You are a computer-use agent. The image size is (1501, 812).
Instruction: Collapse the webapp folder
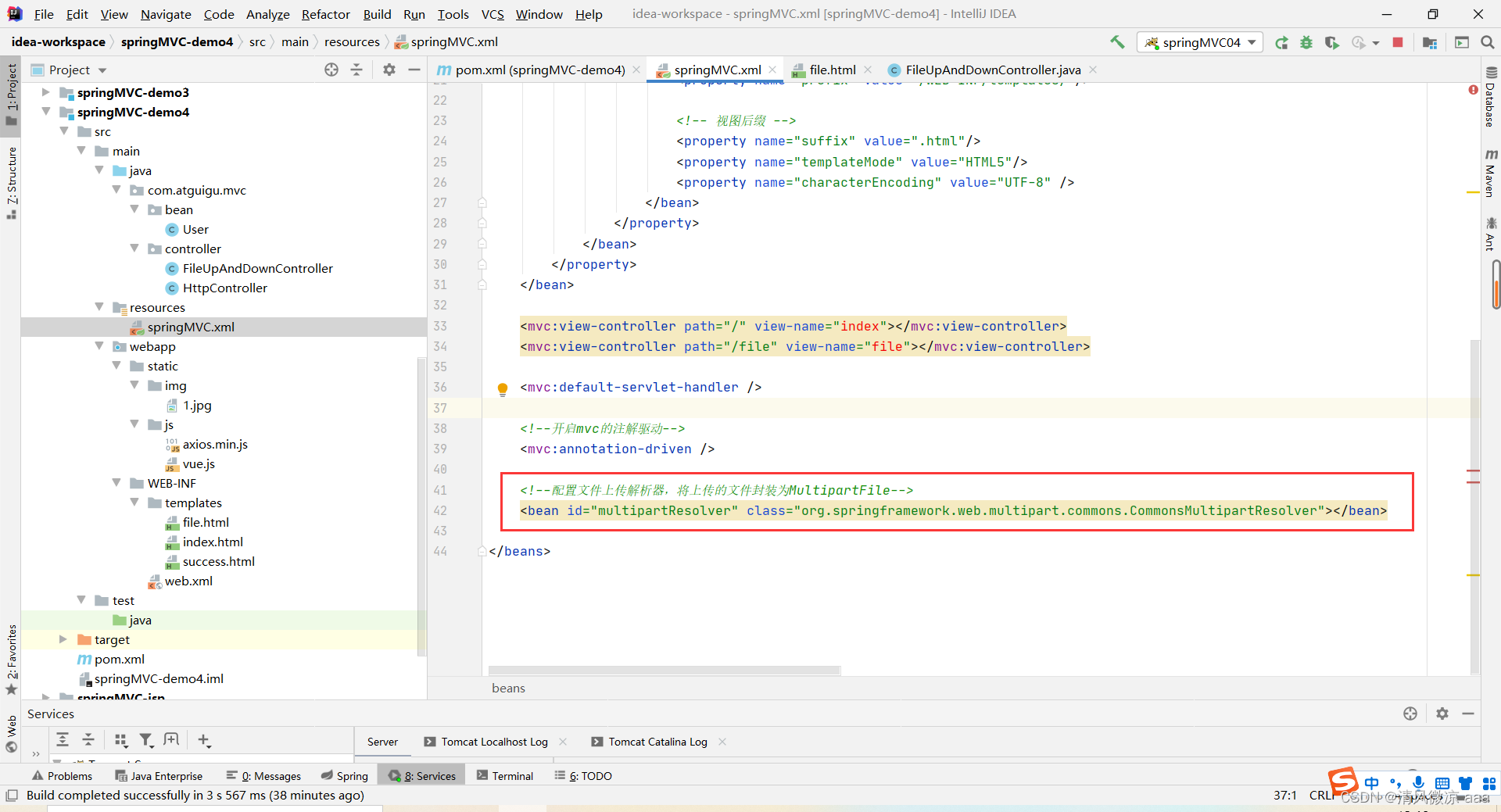pos(99,346)
